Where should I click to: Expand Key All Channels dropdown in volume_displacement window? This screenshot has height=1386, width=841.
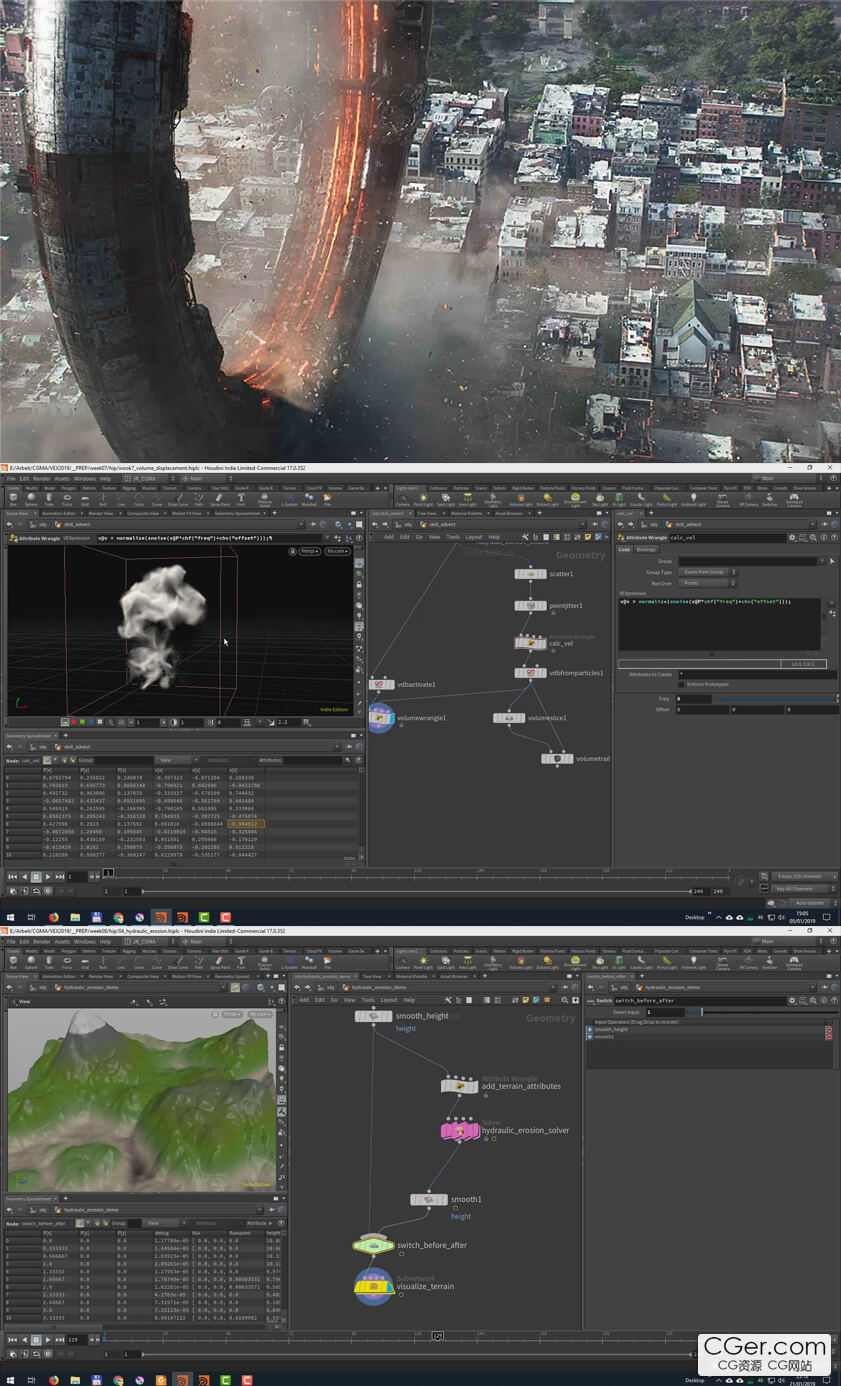point(805,888)
